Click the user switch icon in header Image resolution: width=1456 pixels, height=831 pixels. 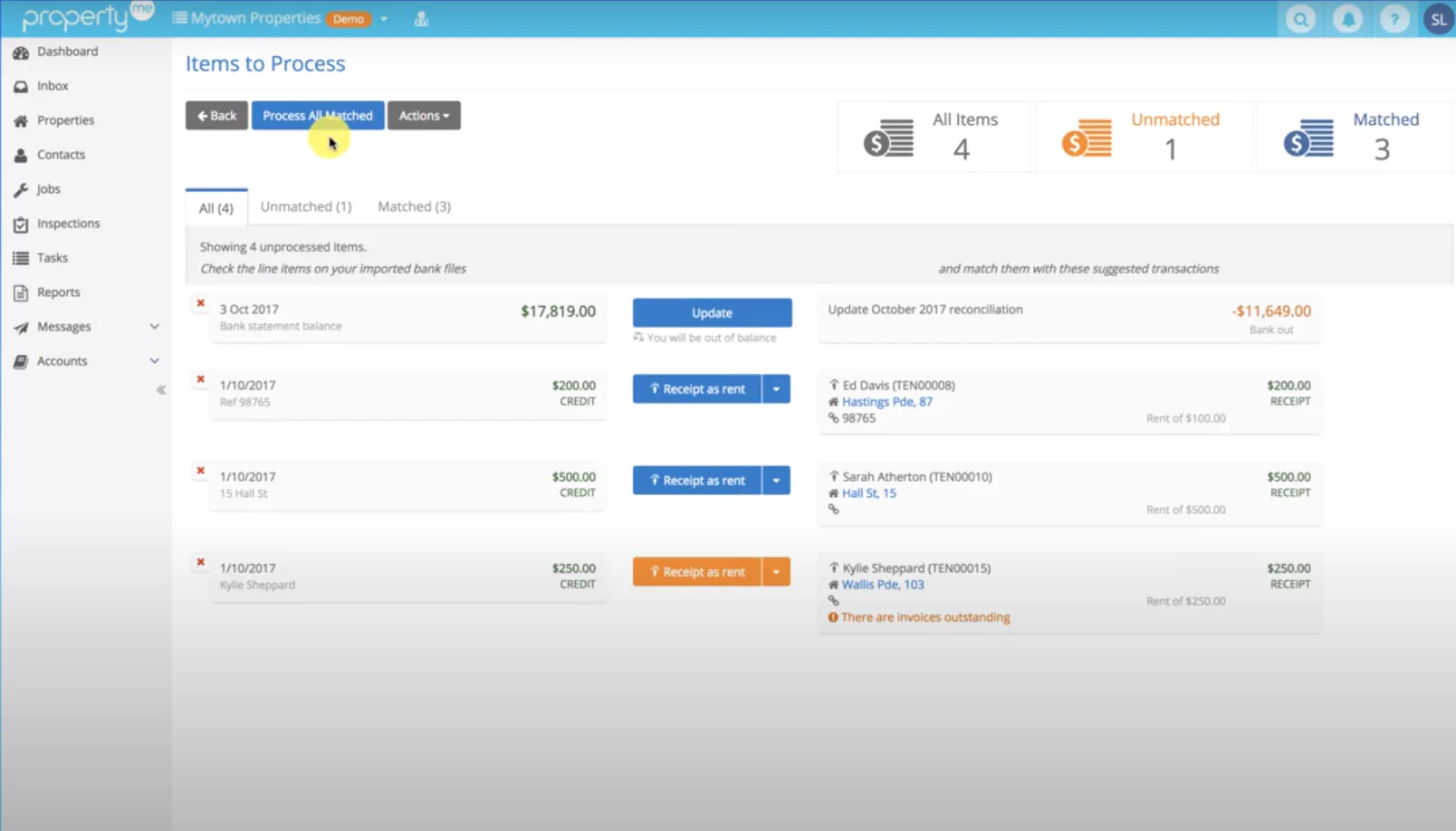(x=421, y=19)
